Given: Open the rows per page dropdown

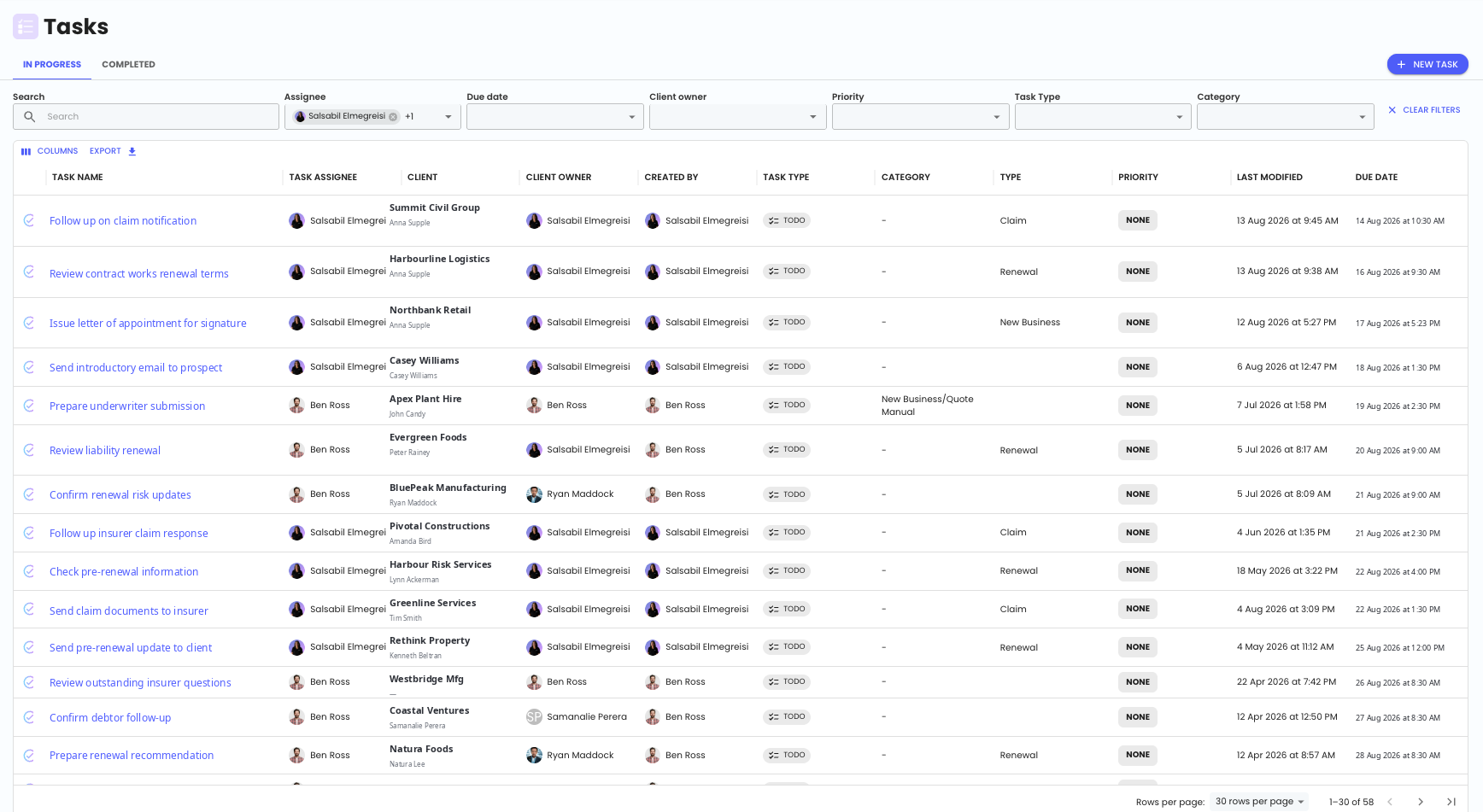Looking at the screenshot, I should 1260,802.
